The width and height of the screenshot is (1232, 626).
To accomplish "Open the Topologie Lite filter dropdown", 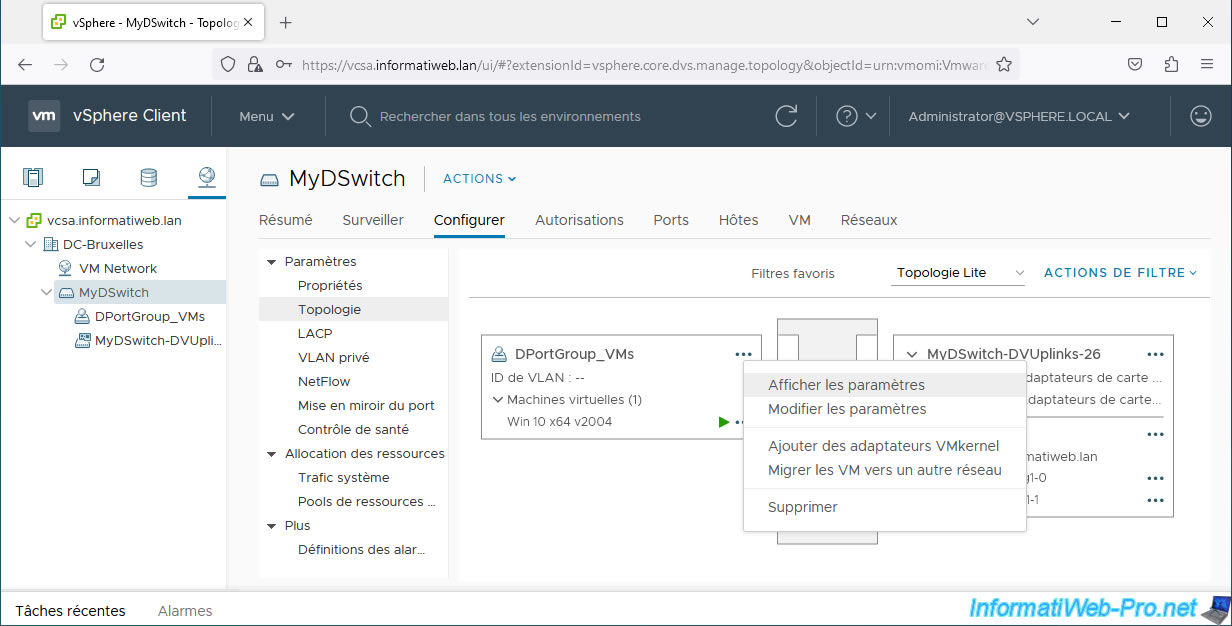I will pyautogui.click(x=959, y=273).
